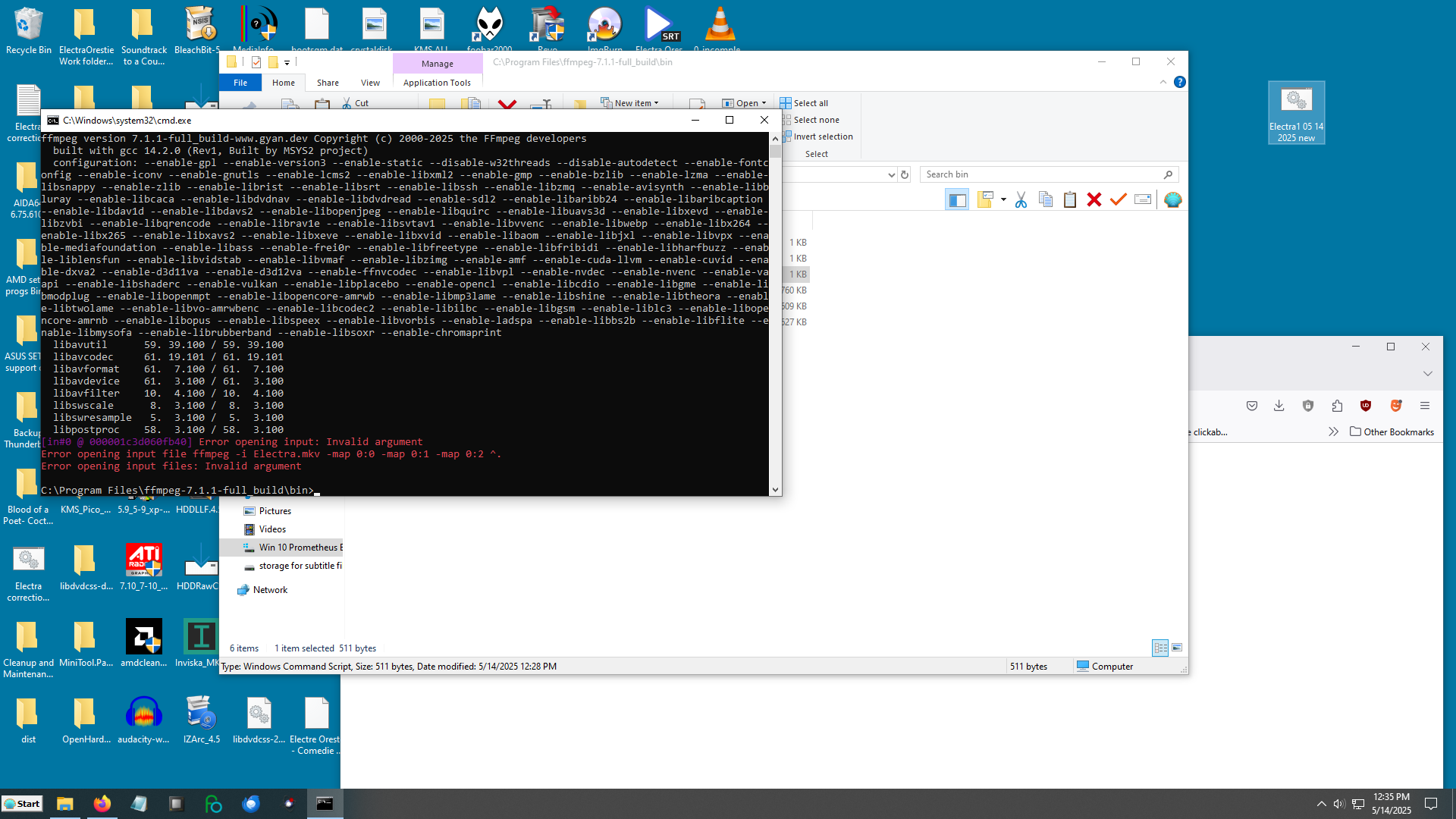This screenshot has width=1456, height=819.
Task: Open Quick Access Toolbar customize dropdown
Action: pos(287,62)
